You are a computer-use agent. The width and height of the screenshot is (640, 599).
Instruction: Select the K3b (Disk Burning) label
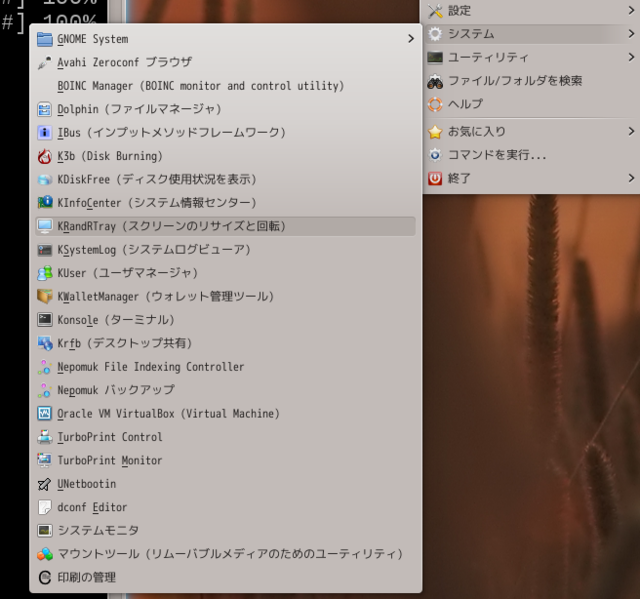110,156
